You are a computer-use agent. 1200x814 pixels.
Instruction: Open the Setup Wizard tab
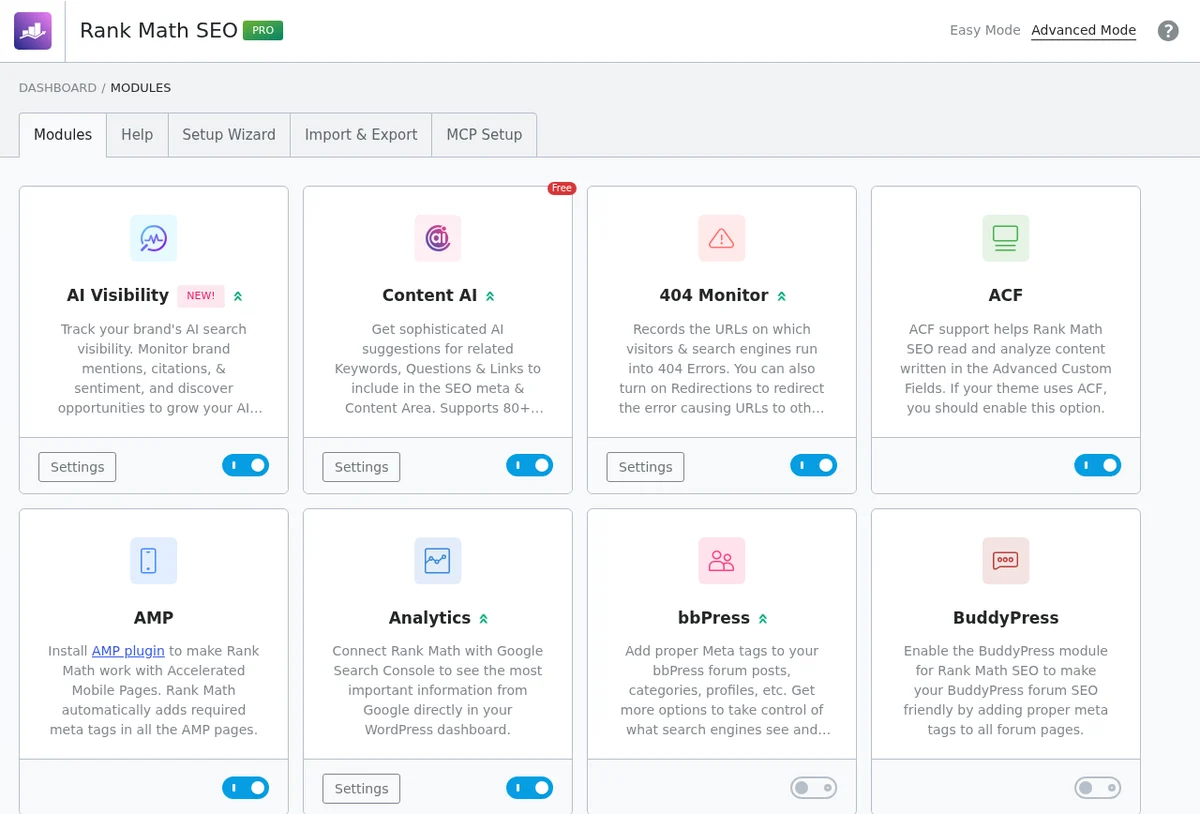point(229,135)
